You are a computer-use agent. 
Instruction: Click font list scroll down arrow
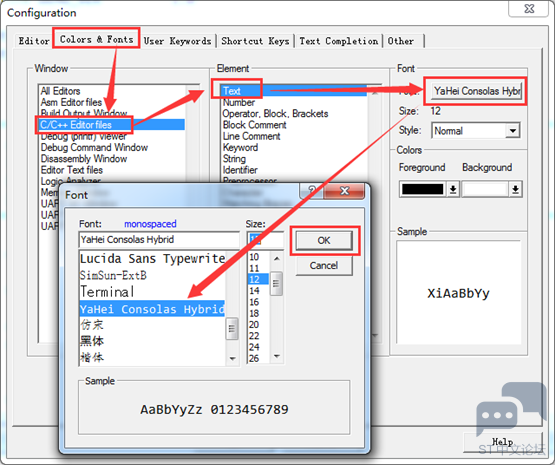coord(232,358)
